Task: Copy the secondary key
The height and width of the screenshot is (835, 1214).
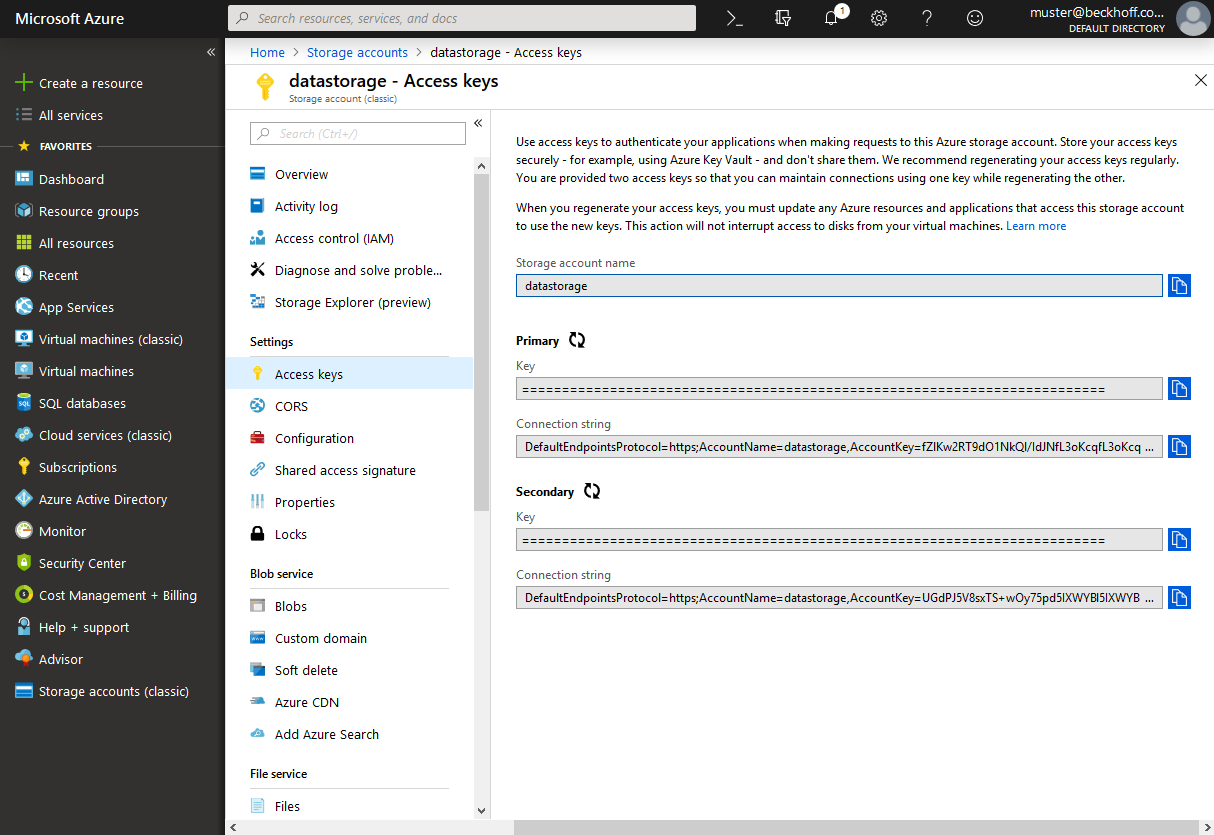Action: pyautogui.click(x=1179, y=540)
